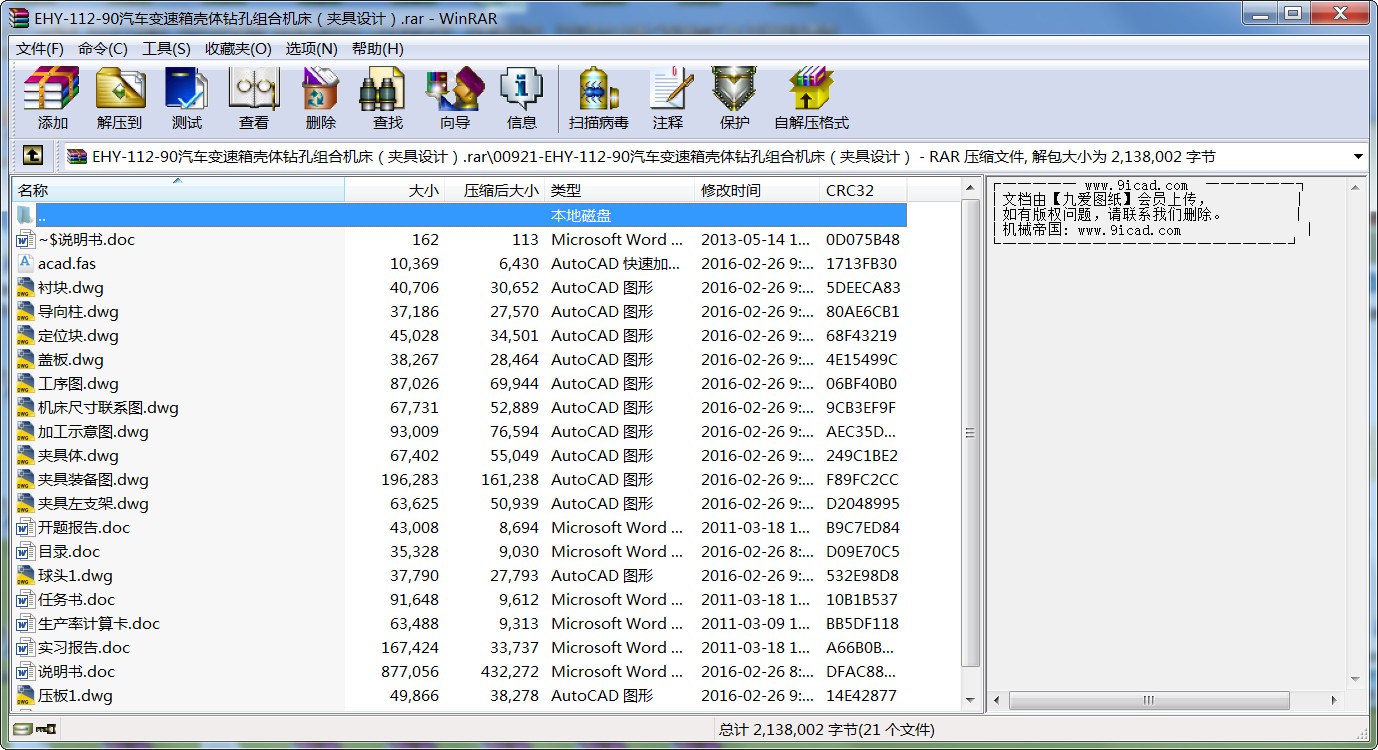This screenshot has width=1378, height=750.
Task: Select the file 实习报告.doc
Action: 84,647
